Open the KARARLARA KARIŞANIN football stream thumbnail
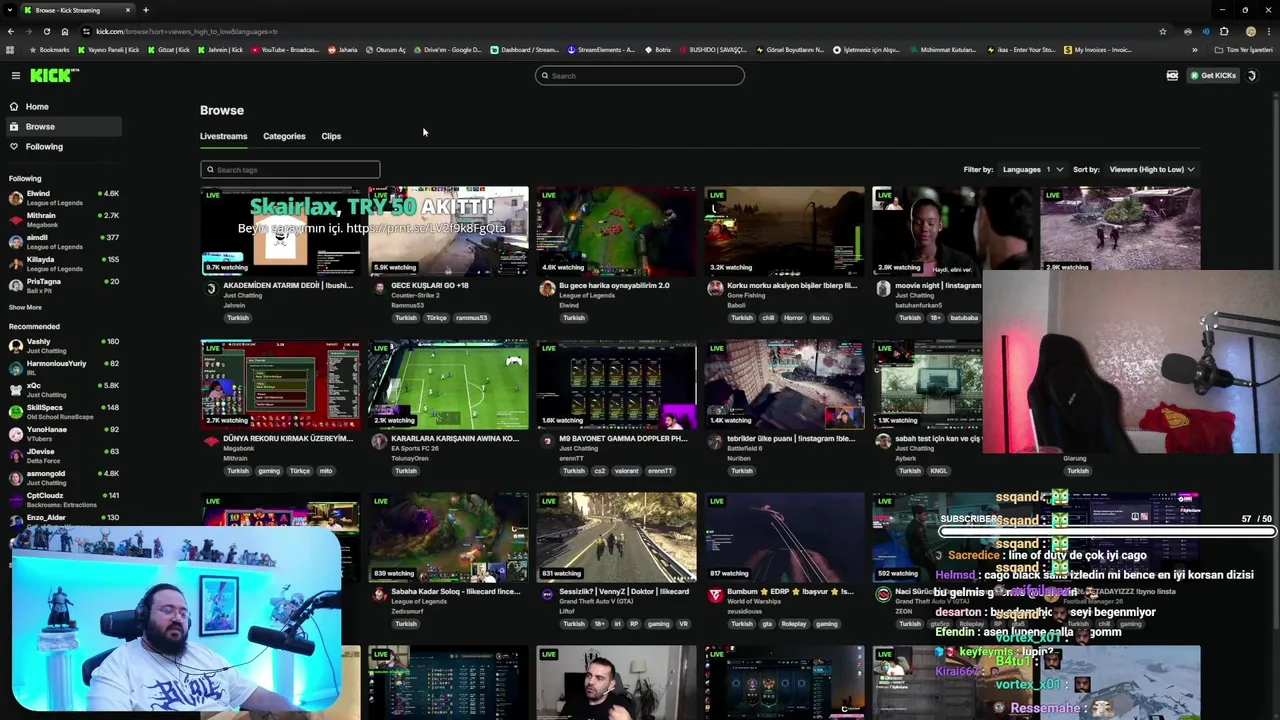Screen dimensions: 1280x720 [x=448, y=384]
